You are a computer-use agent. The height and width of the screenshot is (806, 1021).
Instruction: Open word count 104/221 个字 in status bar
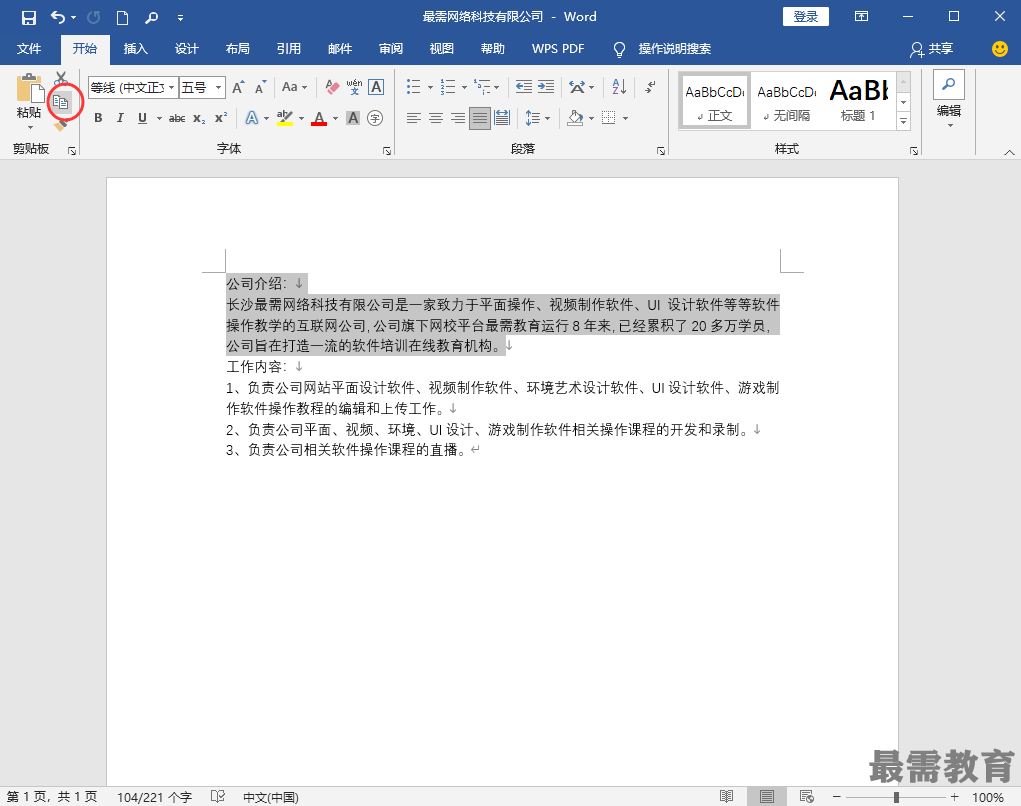coord(154,797)
